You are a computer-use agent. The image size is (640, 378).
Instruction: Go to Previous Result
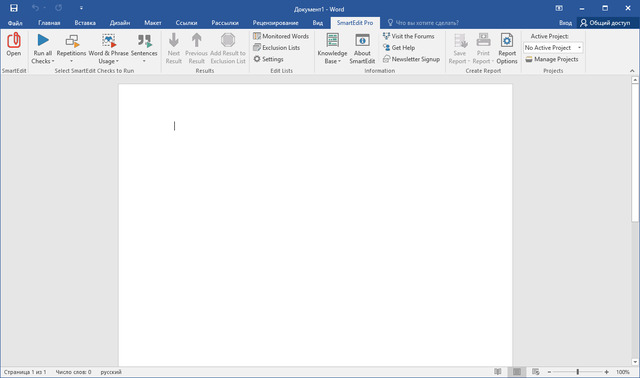[196, 48]
